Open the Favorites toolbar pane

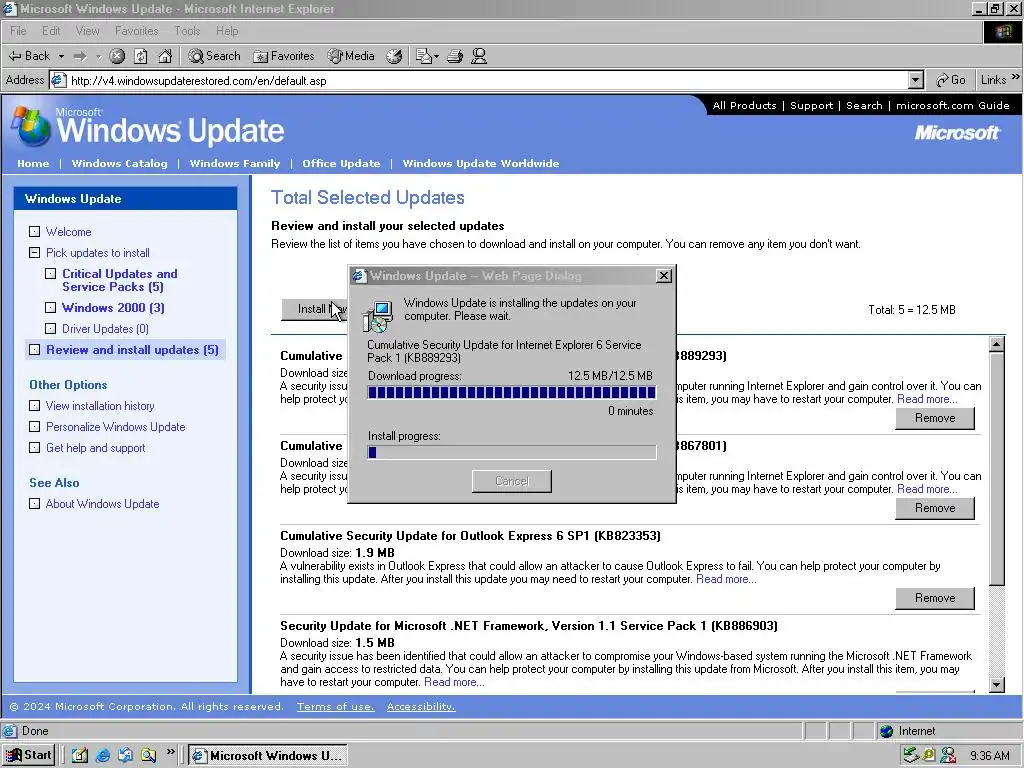pyautogui.click(x=284, y=56)
